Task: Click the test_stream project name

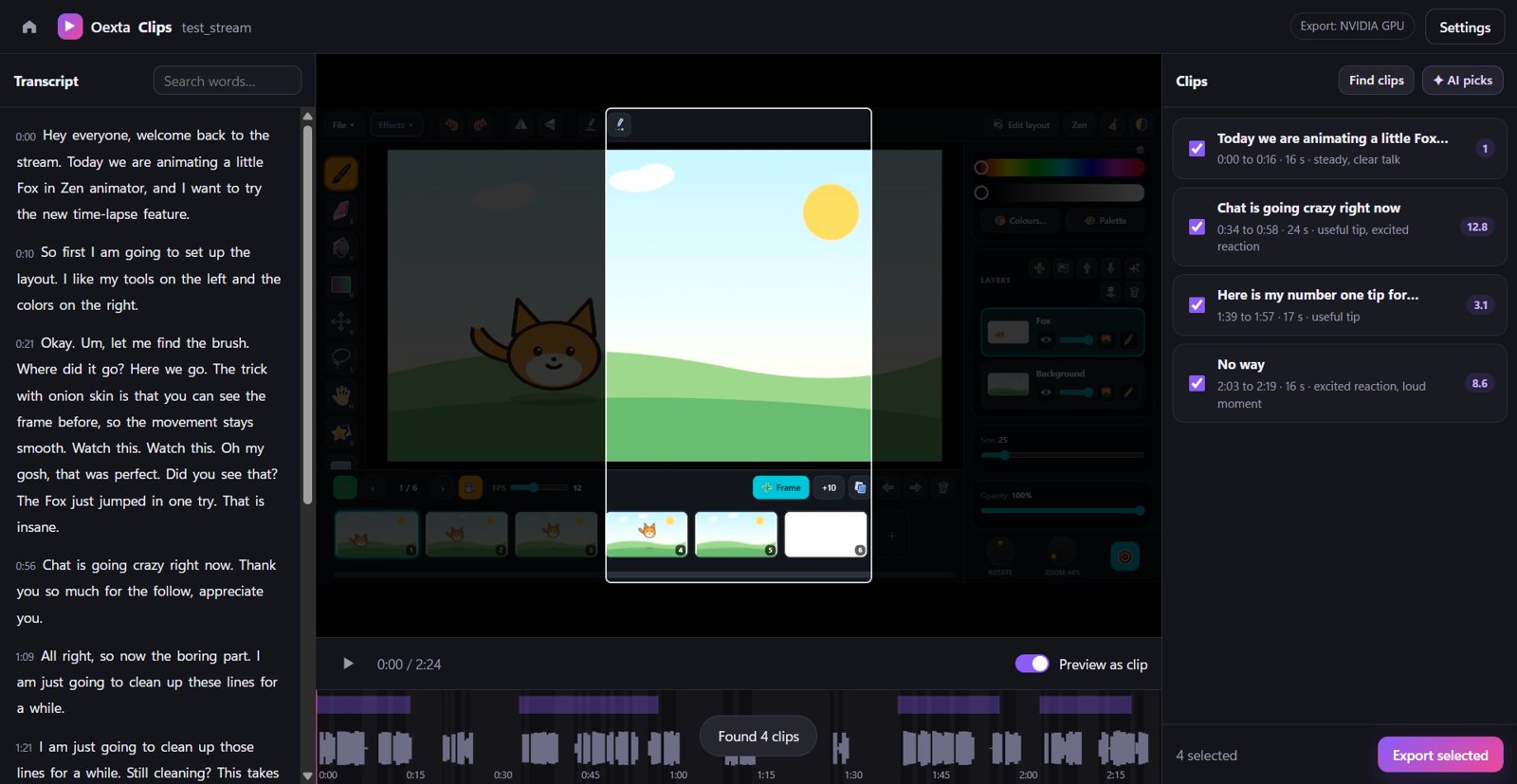Action: (x=216, y=27)
